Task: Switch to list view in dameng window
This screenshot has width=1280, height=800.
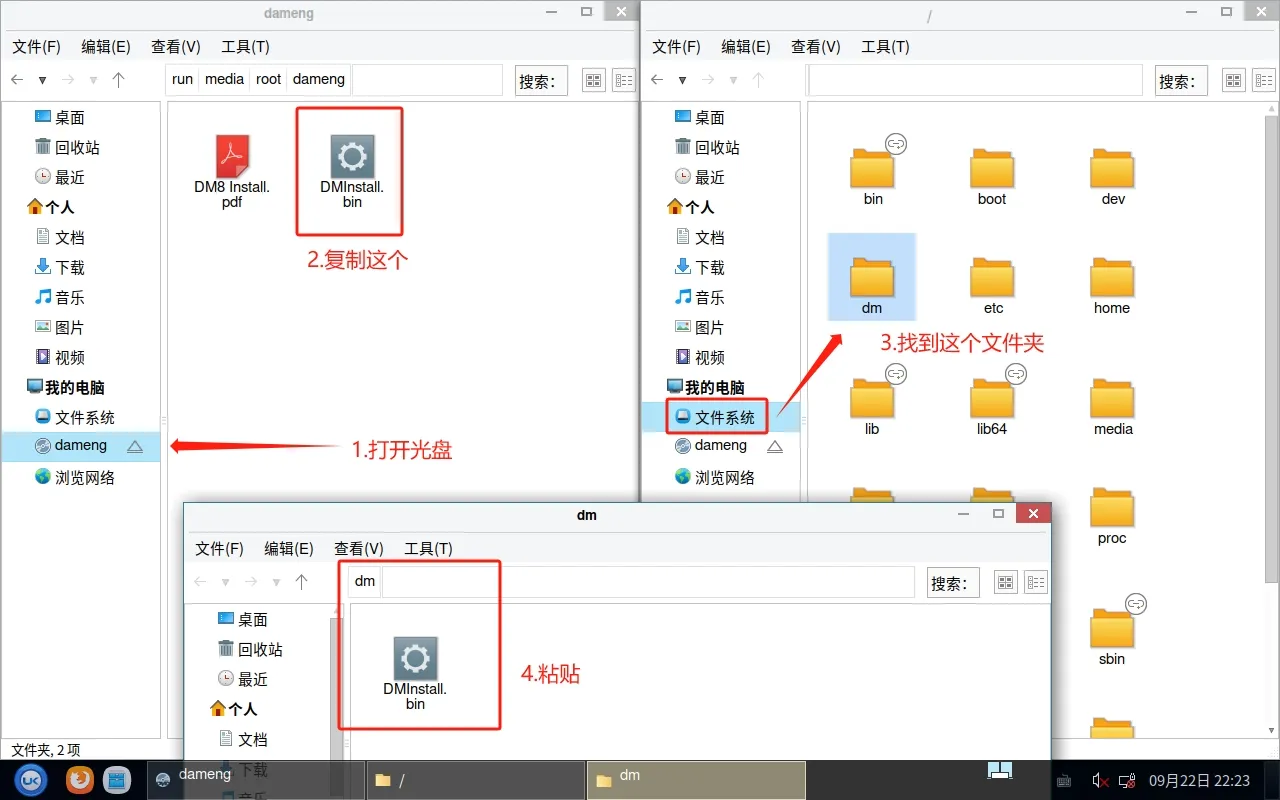Action: click(x=624, y=81)
